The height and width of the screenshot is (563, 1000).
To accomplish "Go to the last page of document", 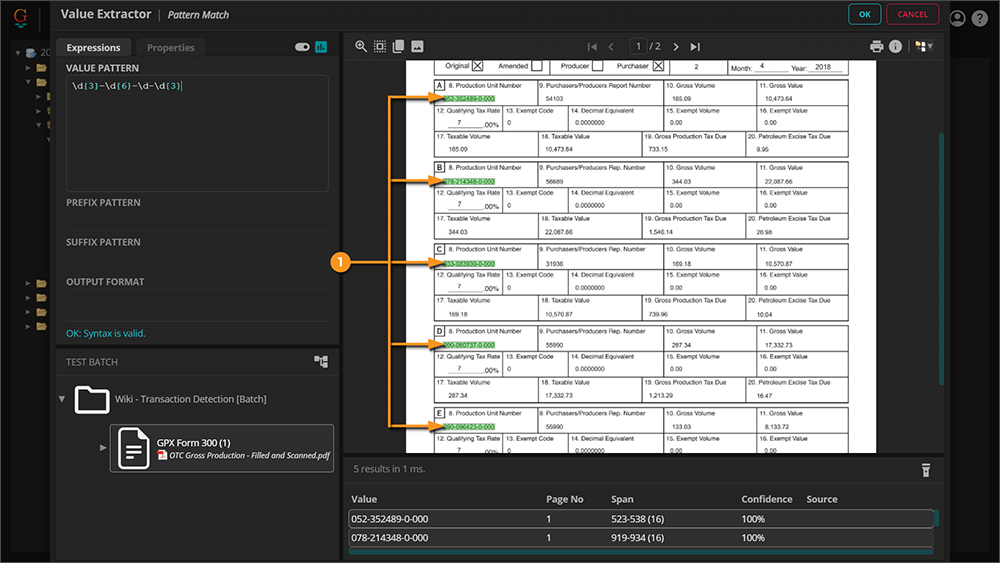I will click(x=695, y=47).
